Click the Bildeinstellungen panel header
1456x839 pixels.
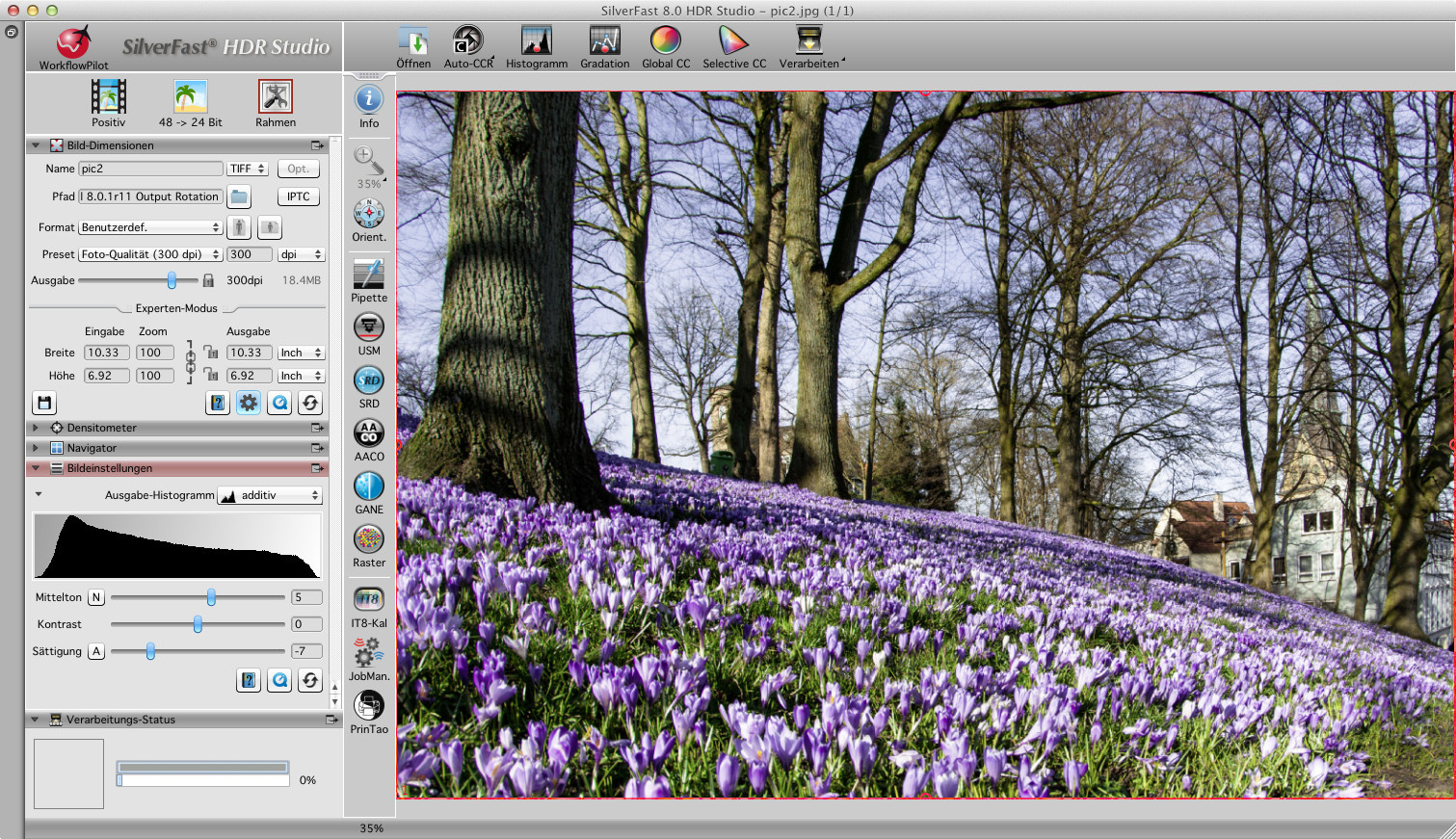(109, 468)
